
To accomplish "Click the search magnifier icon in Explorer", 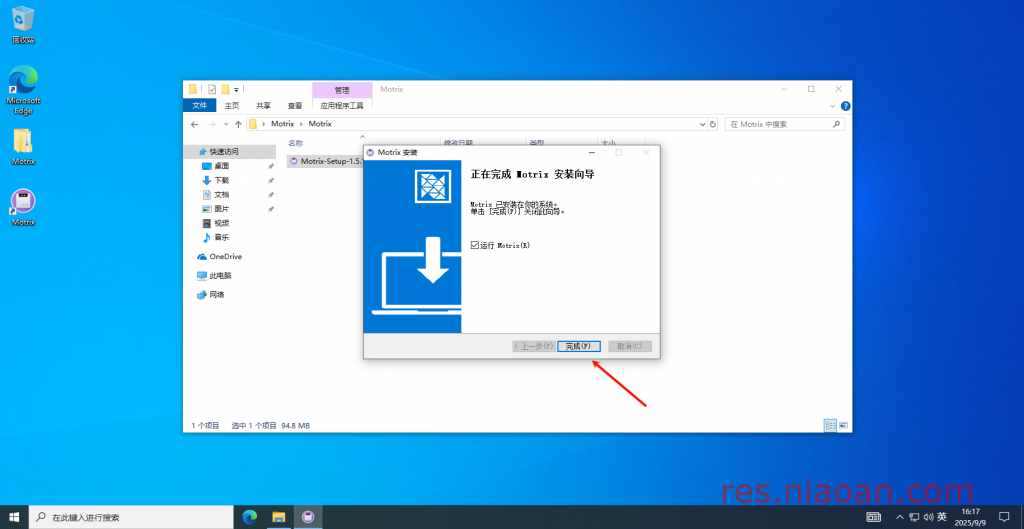I will coord(837,124).
